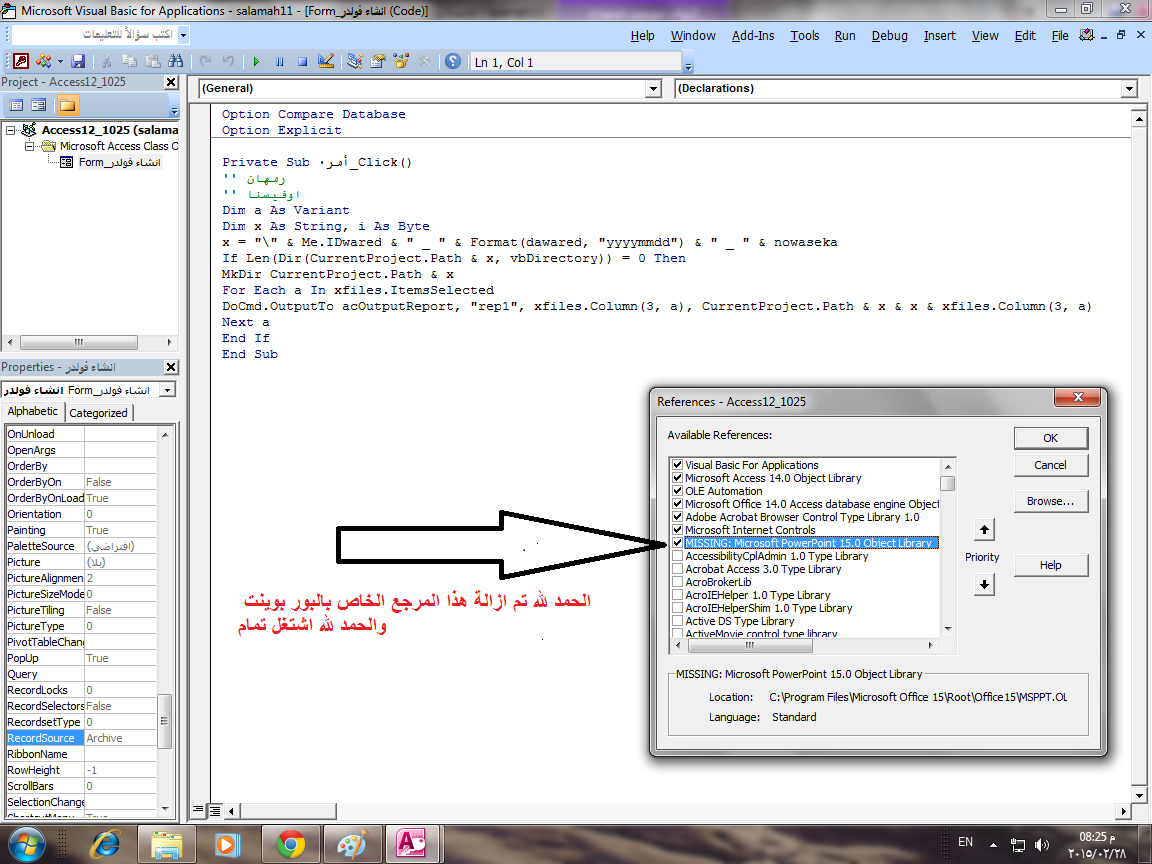The height and width of the screenshot is (864, 1152).
Task: Click the Cut scissors icon
Action: [x=107, y=62]
